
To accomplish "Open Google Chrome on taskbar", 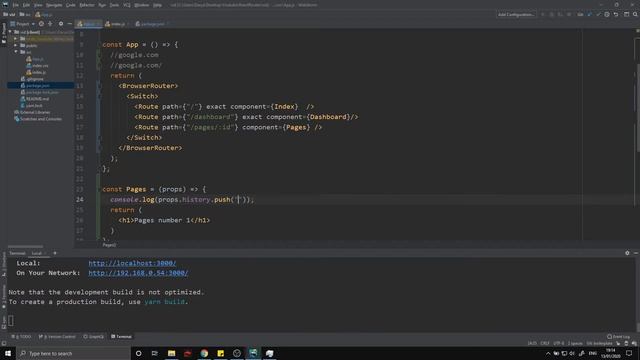I will pos(204,353).
